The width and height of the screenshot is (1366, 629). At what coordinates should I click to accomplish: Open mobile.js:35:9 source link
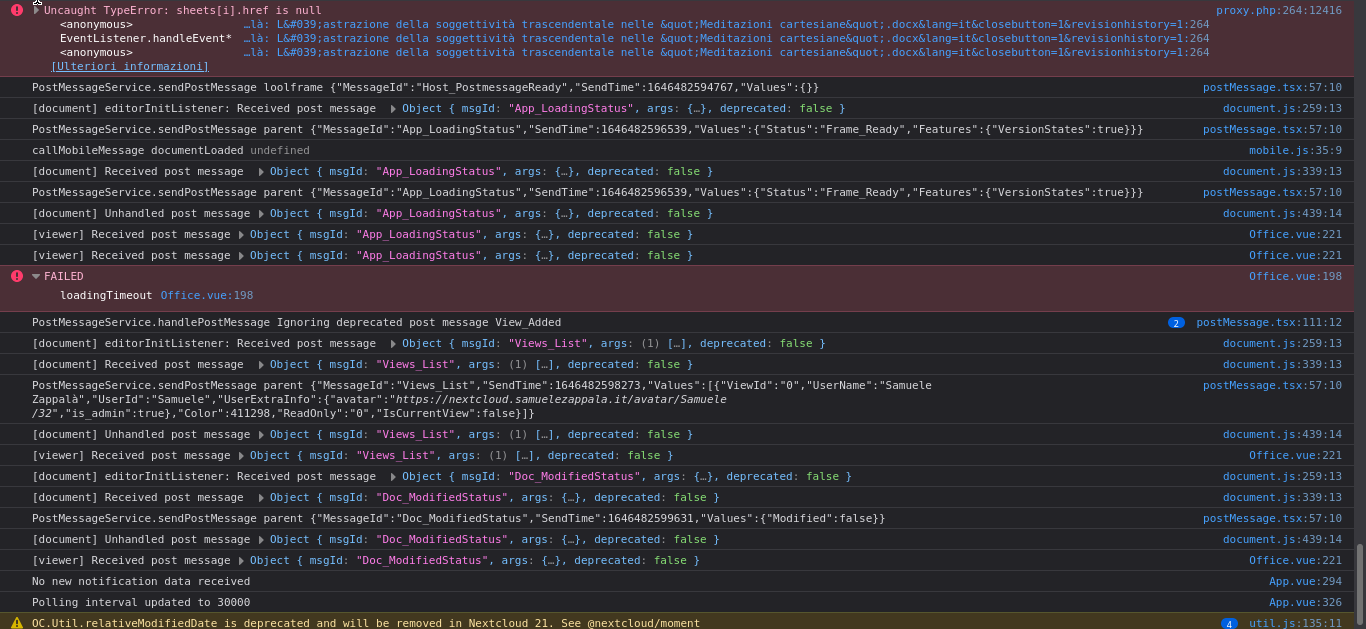click(x=1295, y=150)
